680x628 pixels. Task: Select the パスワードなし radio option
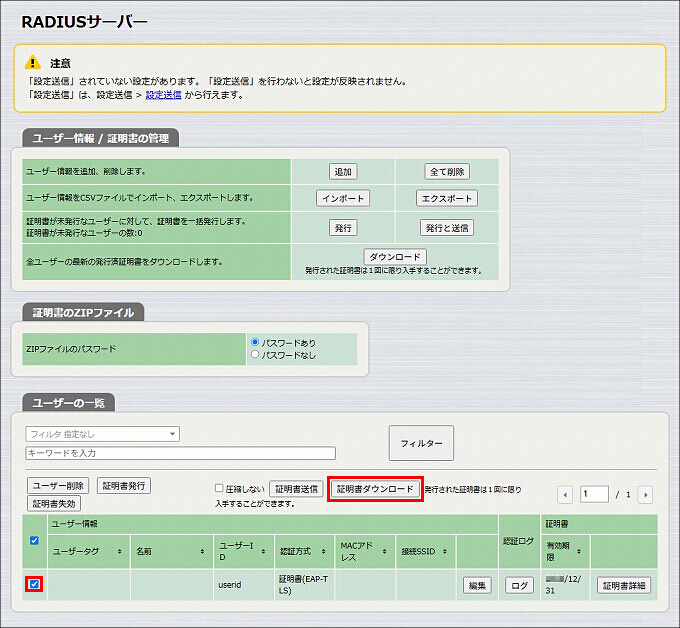255,354
